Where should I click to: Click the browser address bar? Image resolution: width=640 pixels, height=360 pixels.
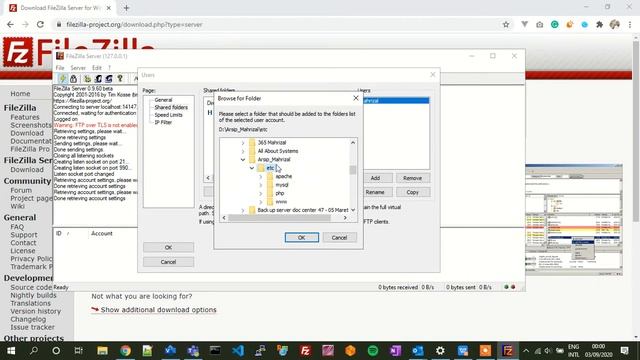[278, 24]
